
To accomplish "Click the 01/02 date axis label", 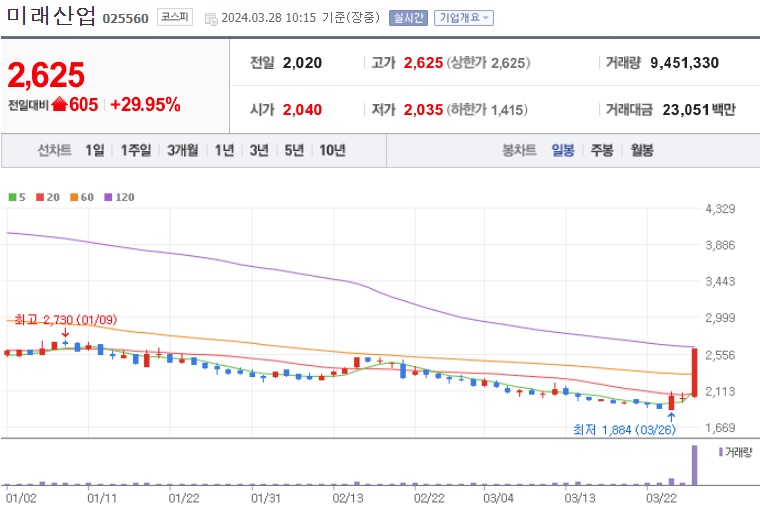I will (21, 498).
